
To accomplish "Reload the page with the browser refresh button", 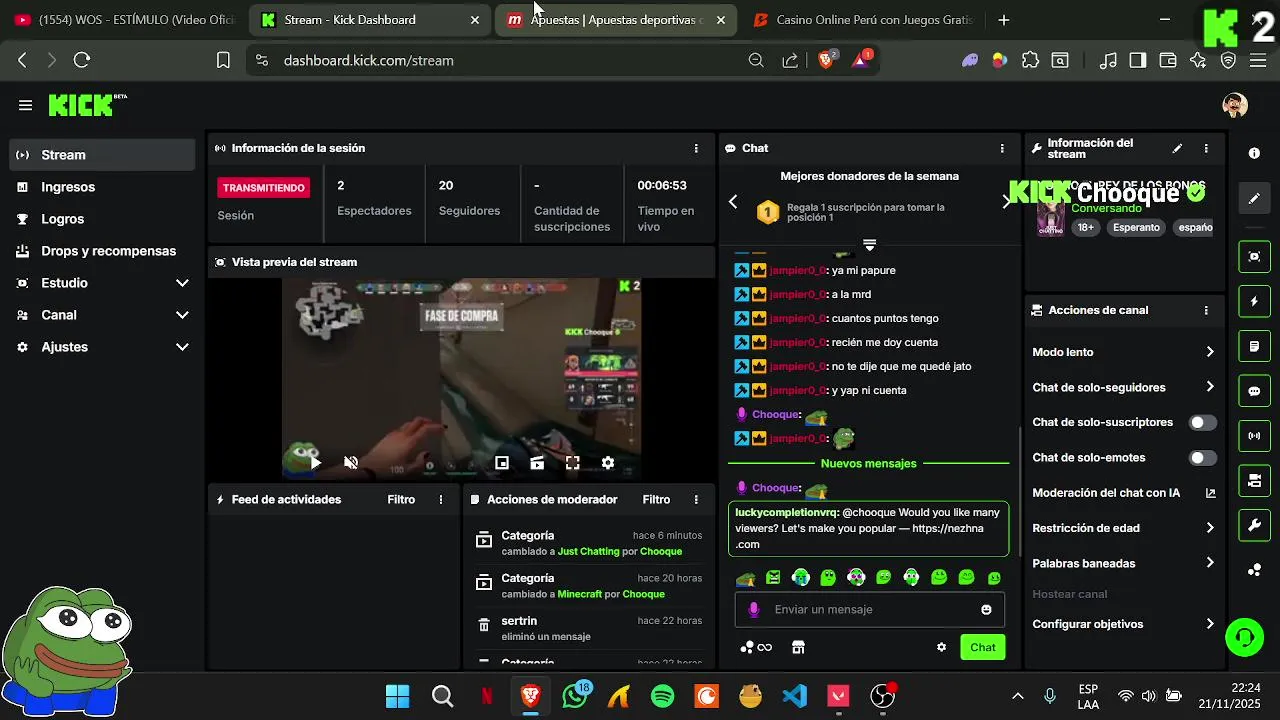I will pos(82,60).
